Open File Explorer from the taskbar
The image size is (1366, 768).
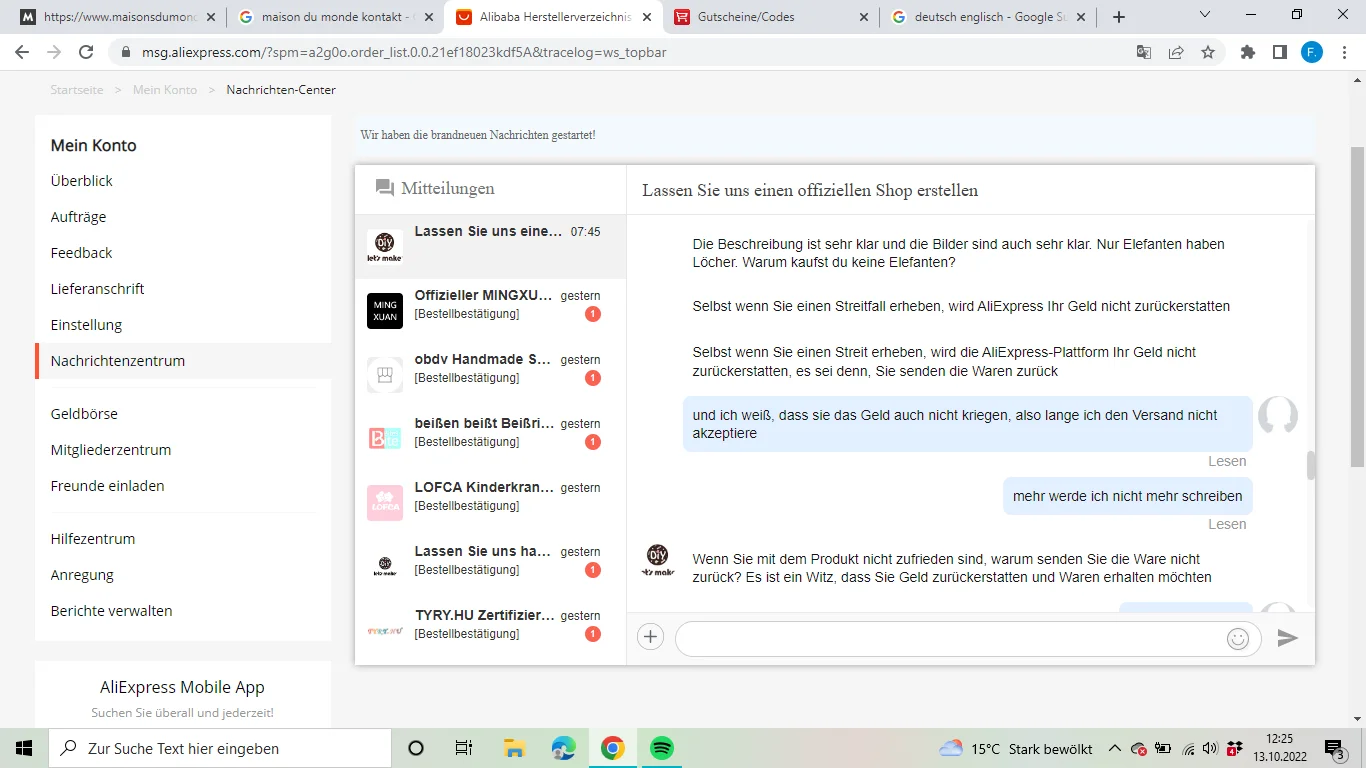click(x=515, y=748)
